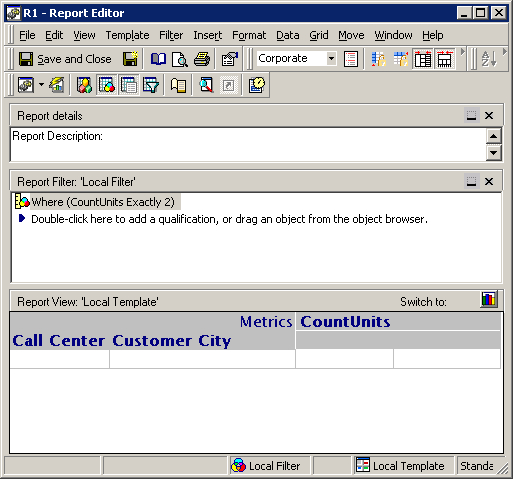Image resolution: width=513 pixels, height=479 pixels.
Task: Click the Report Description scroll down arrow
Action: coord(494,153)
